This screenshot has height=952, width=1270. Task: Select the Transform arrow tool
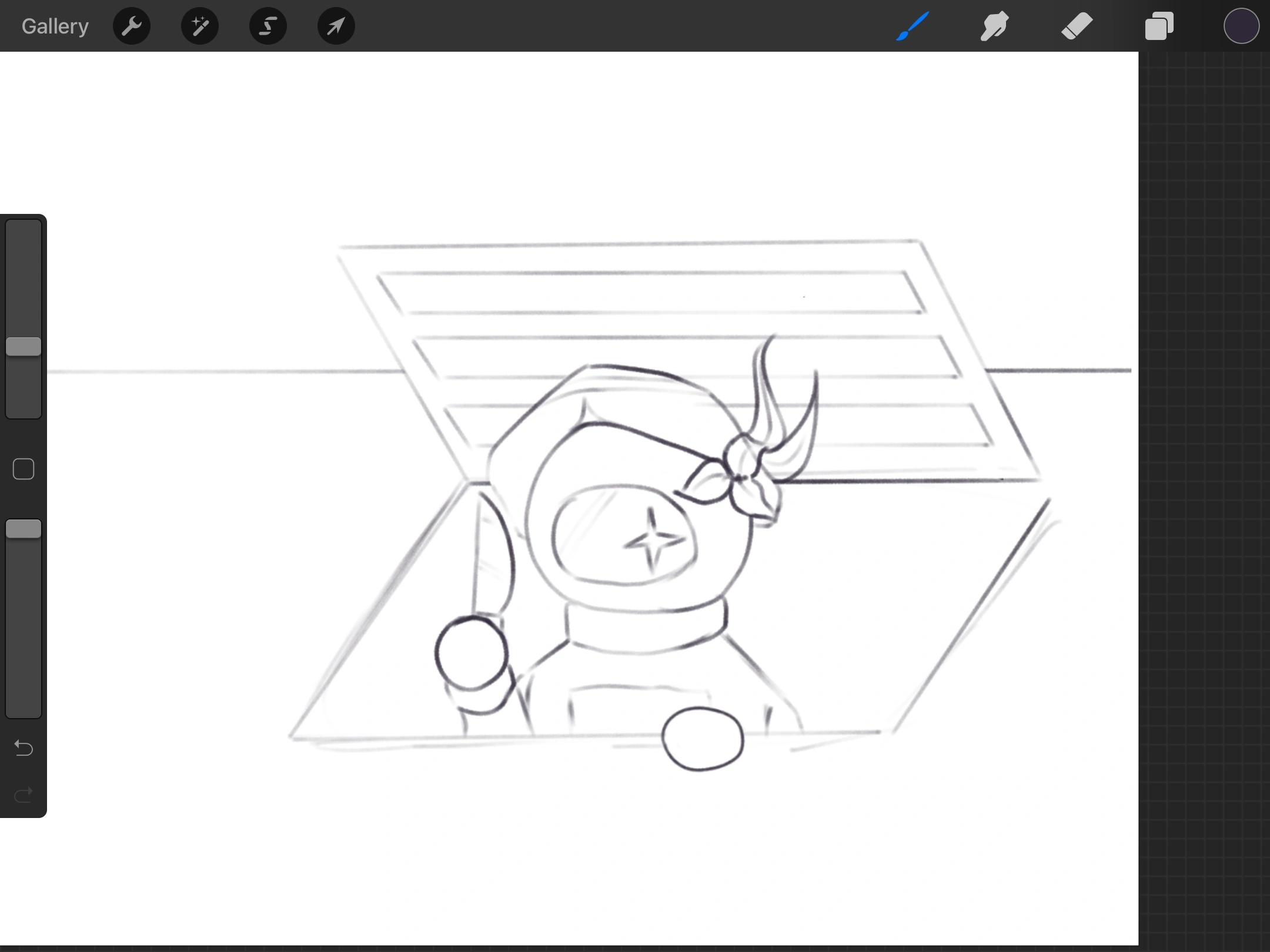[x=336, y=26]
